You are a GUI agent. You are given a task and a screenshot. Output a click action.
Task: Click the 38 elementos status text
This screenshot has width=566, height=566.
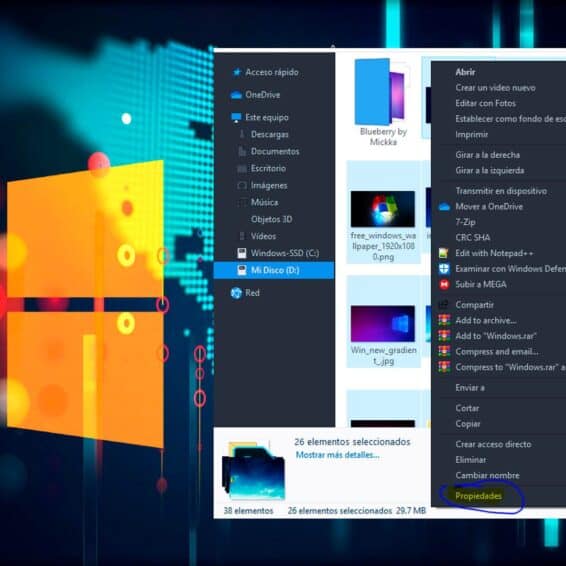click(x=248, y=511)
